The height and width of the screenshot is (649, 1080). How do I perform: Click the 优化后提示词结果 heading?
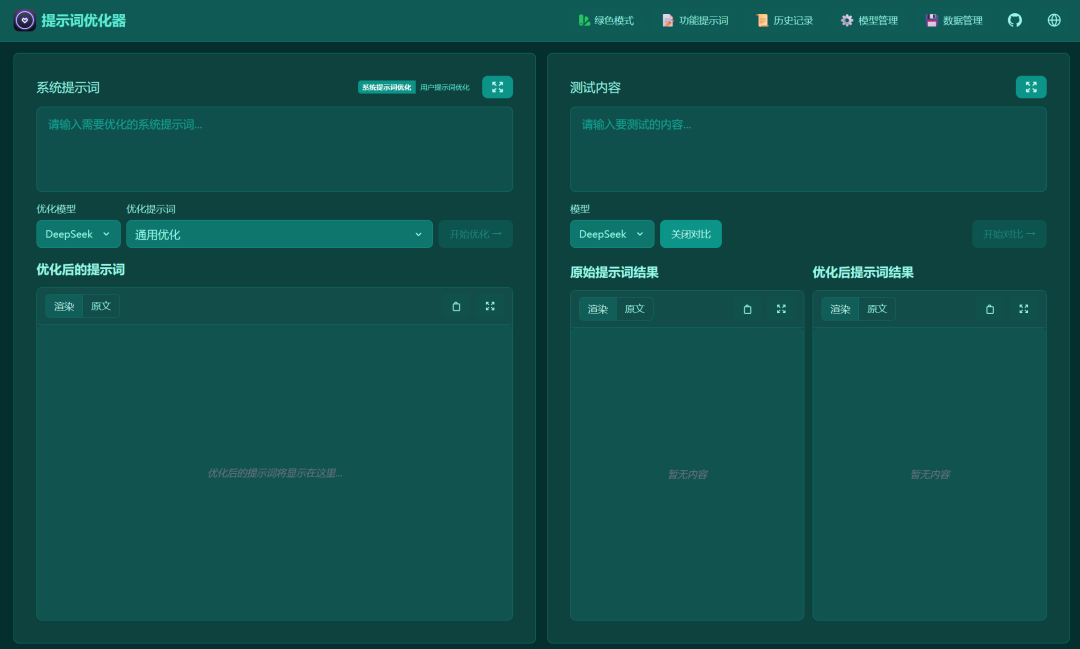[x=863, y=273]
